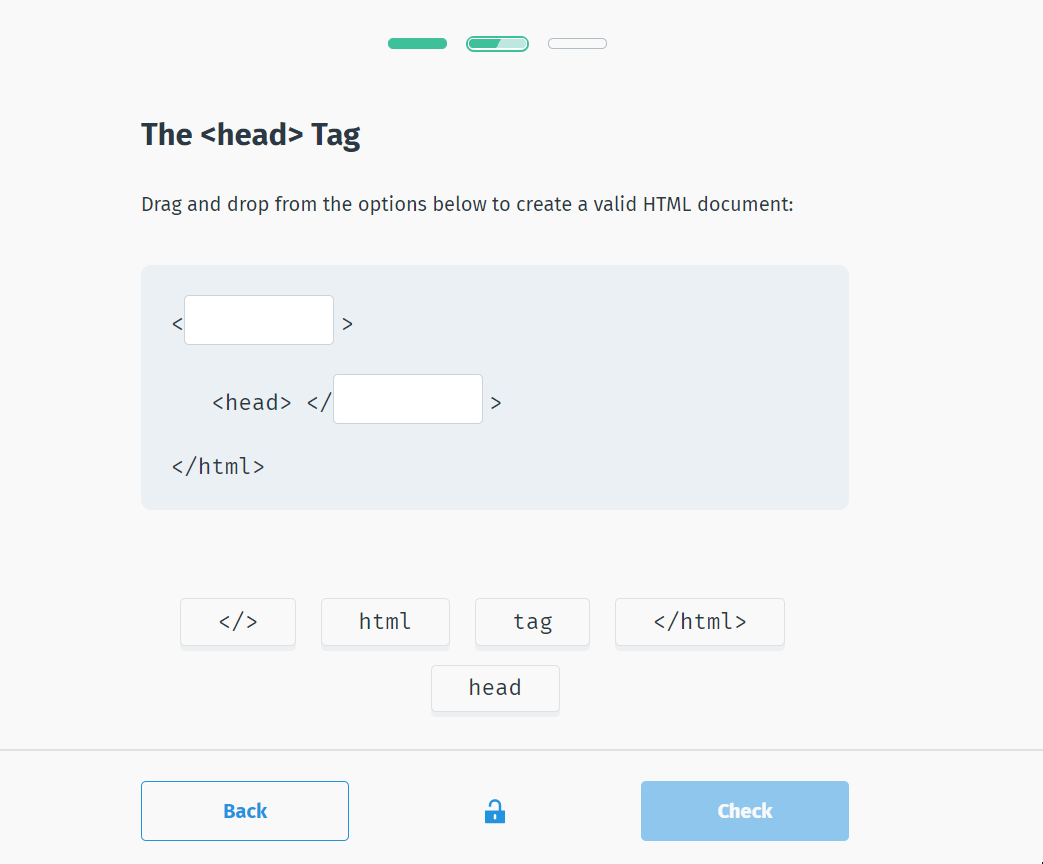Select the "tag" option chip
Screen dimensions: 1043x864
coord(532,622)
